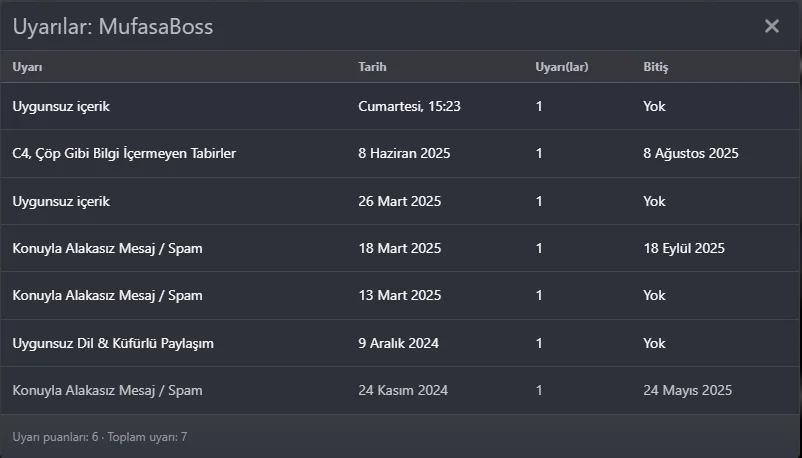Viewport: 802px width, 458px height.
Task: Click the Uyarı column header
Action: pyautogui.click(x=27, y=67)
